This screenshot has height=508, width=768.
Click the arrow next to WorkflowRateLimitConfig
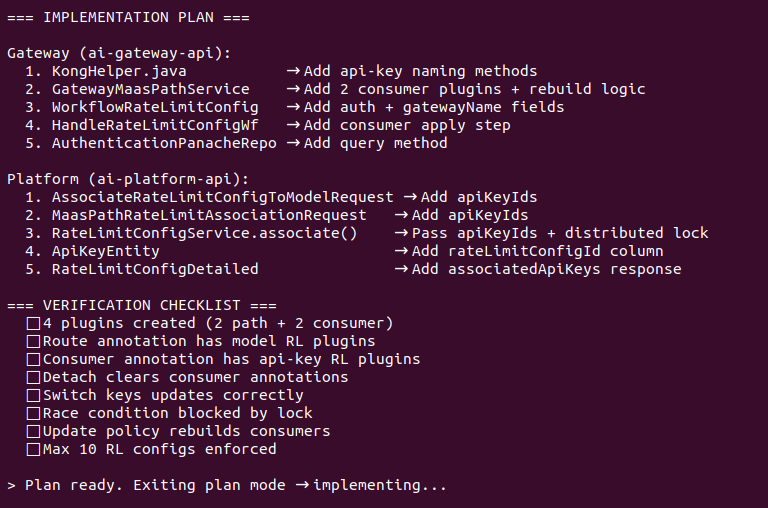coord(293,107)
